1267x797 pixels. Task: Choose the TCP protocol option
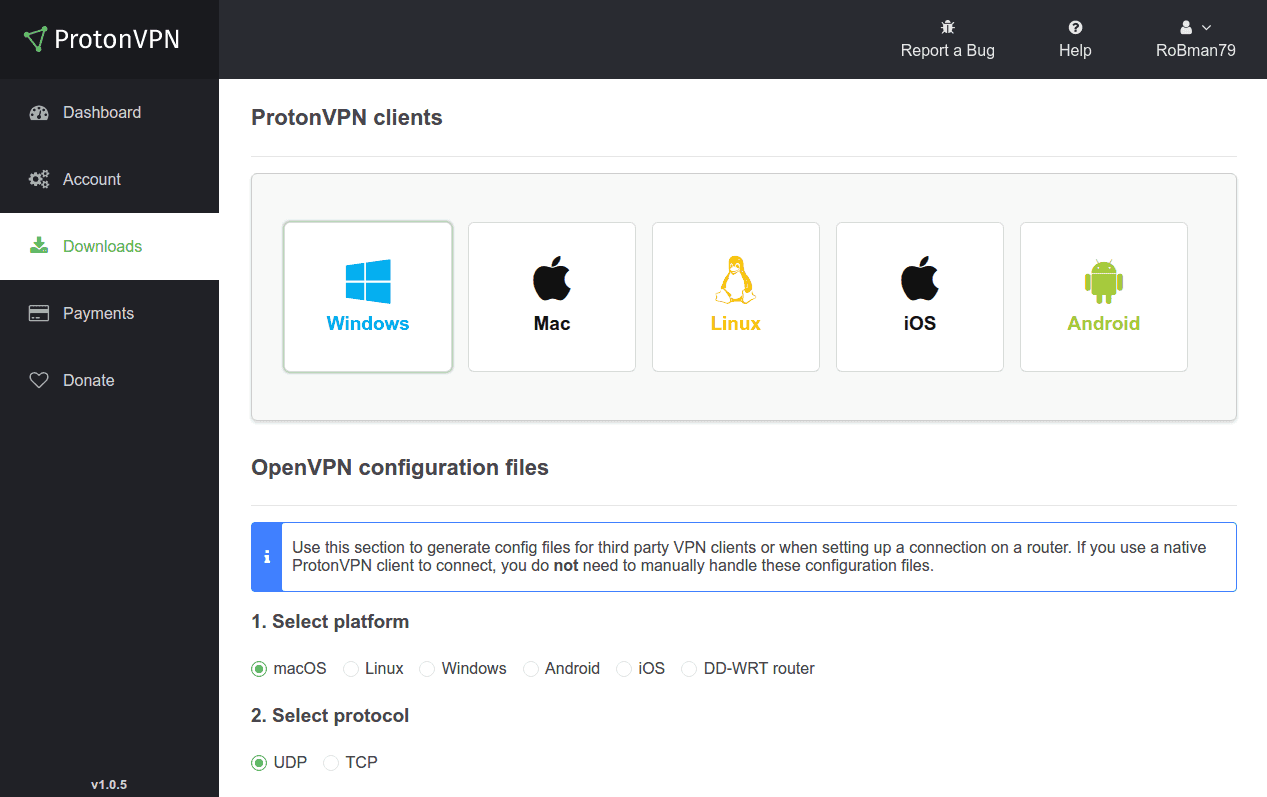pos(331,762)
